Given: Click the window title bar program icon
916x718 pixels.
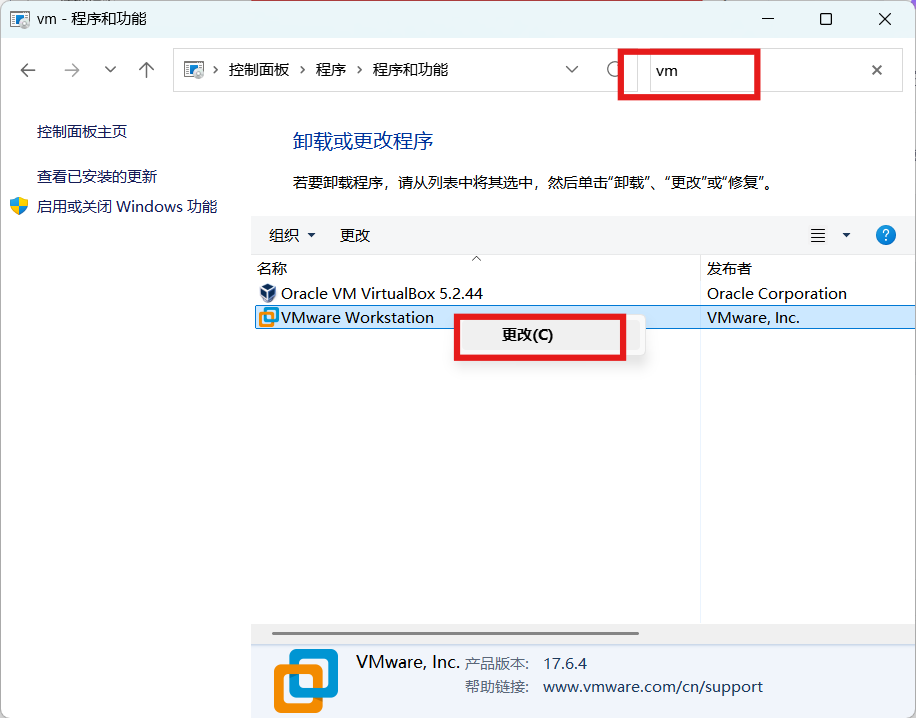Looking at the screenshot, I should pos(20,19).
